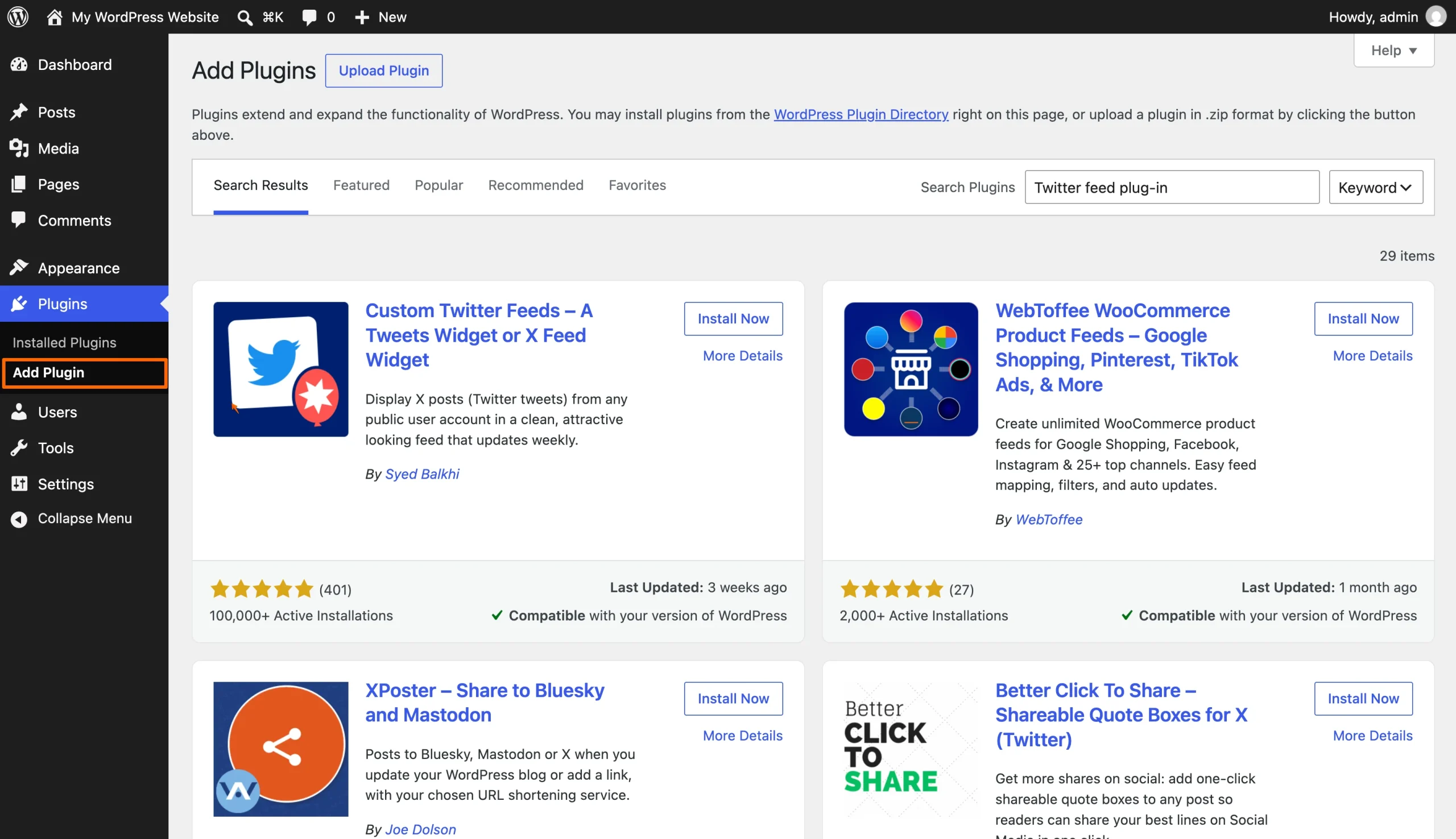Image resolution: width=1456 pixels, height=839 pixels.
Task: Go to Dashboard in sidebar
Action: (x=84, y=65)
